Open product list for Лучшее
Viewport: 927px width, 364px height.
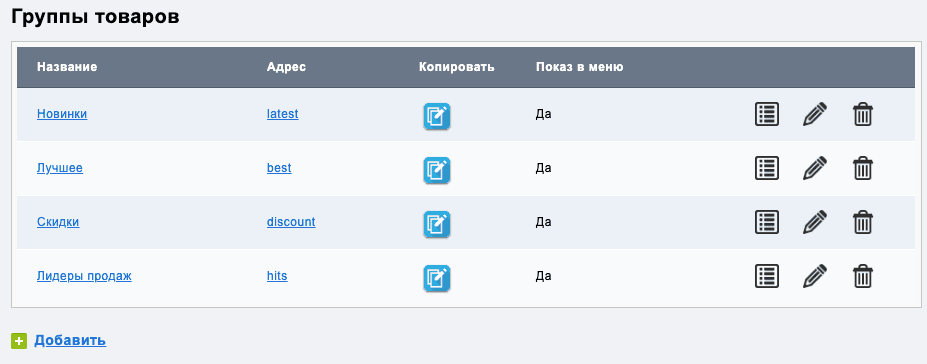coord(767,168)
